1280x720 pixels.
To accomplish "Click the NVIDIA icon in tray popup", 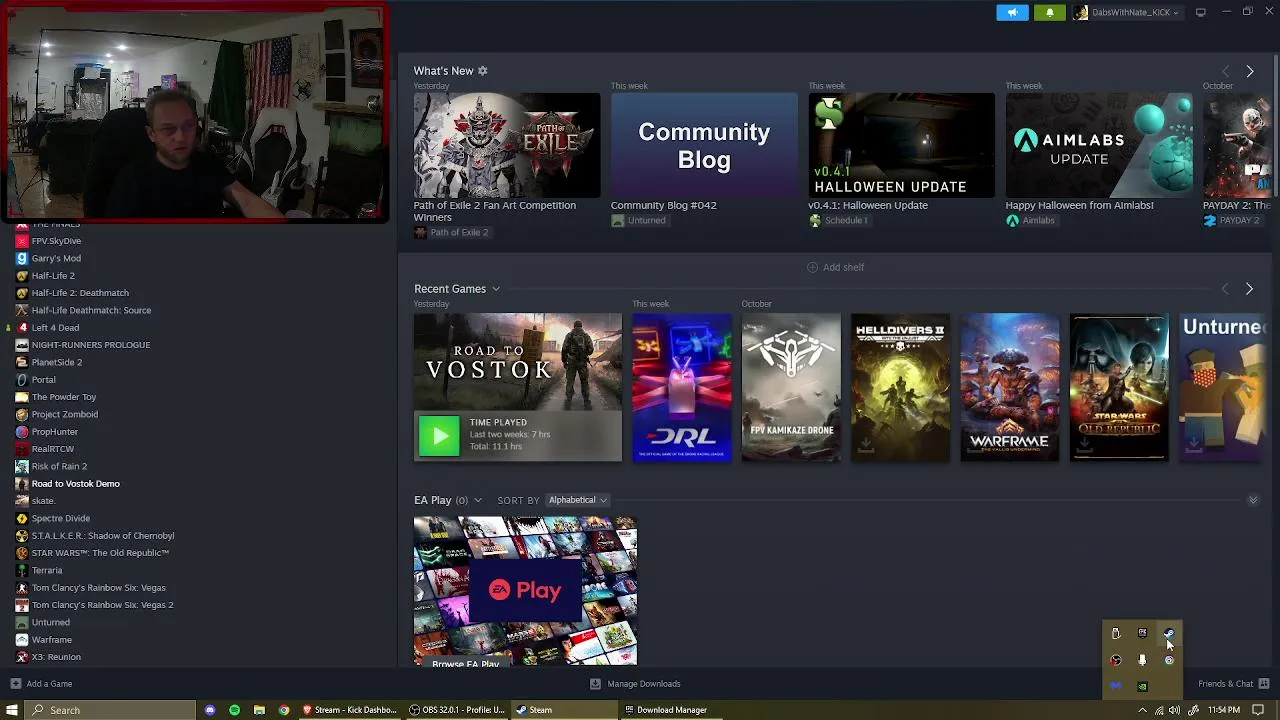I will [x=1142, y=686].
